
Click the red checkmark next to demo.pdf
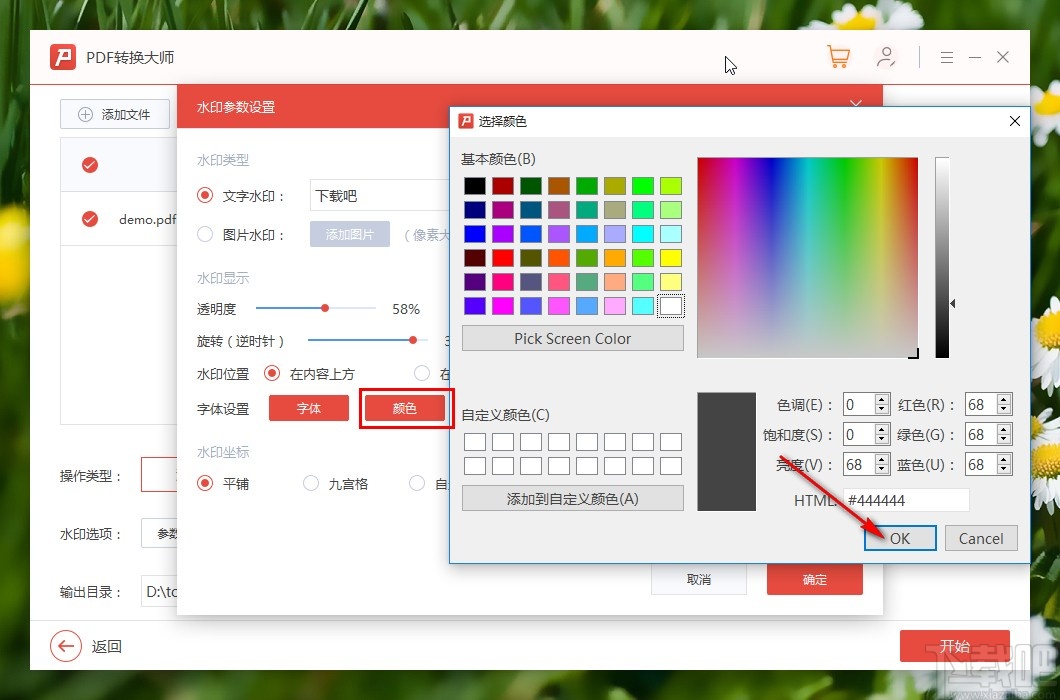(89, 218)
